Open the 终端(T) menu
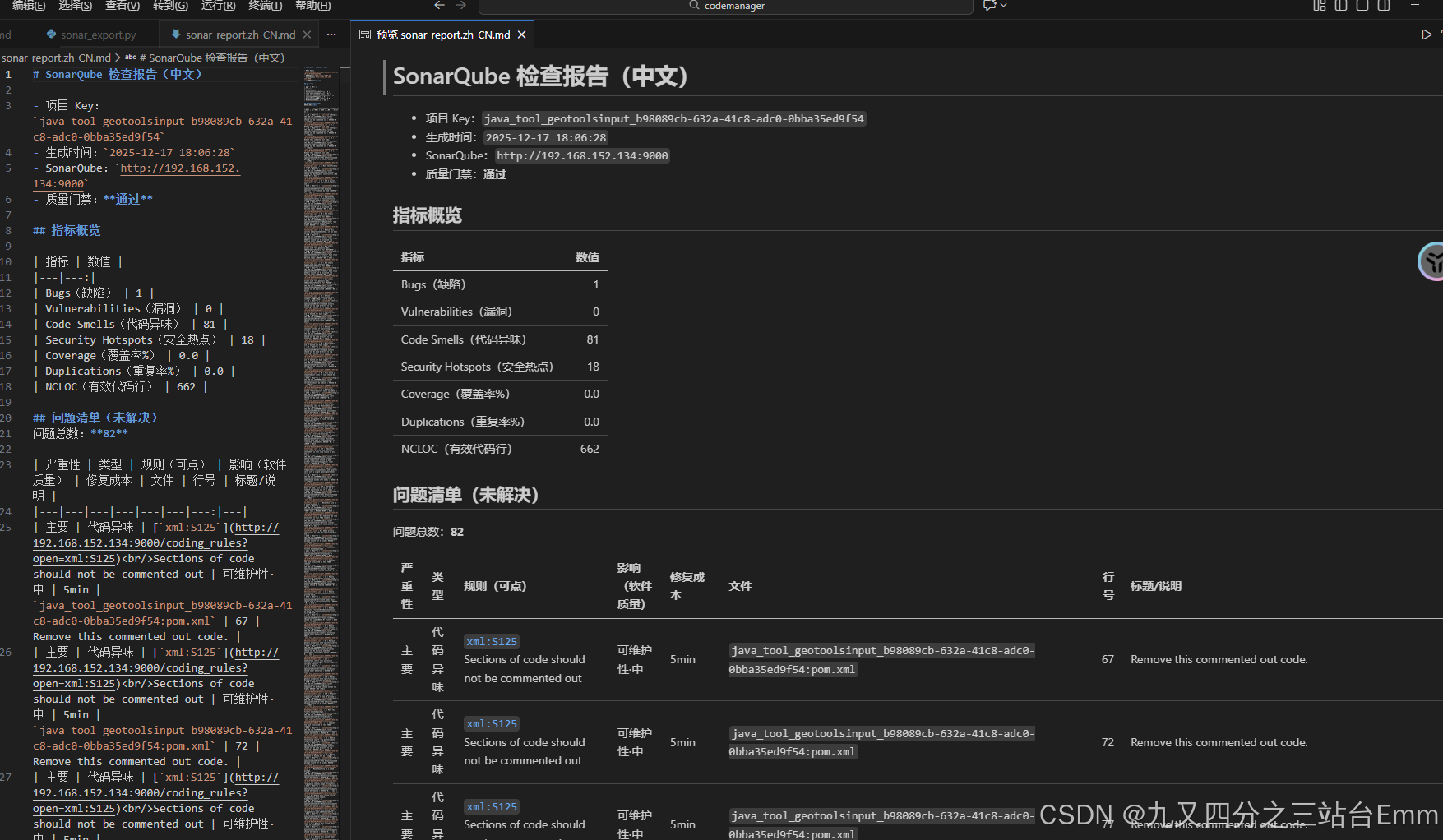Screen dimensions: 1443x840 click(x=265, y=5)
